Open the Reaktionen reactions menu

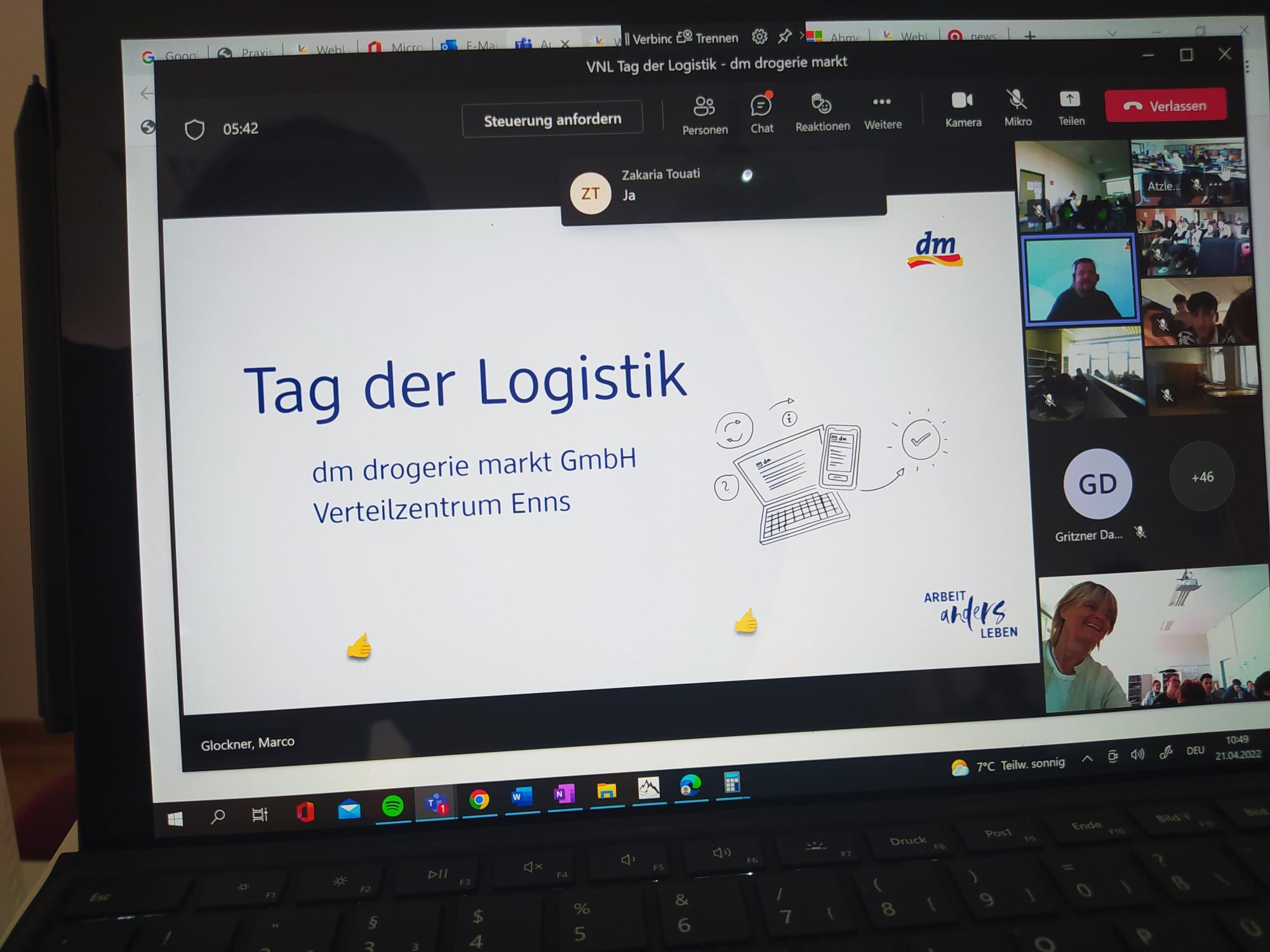pyautogui.click(x=822, y=113)
